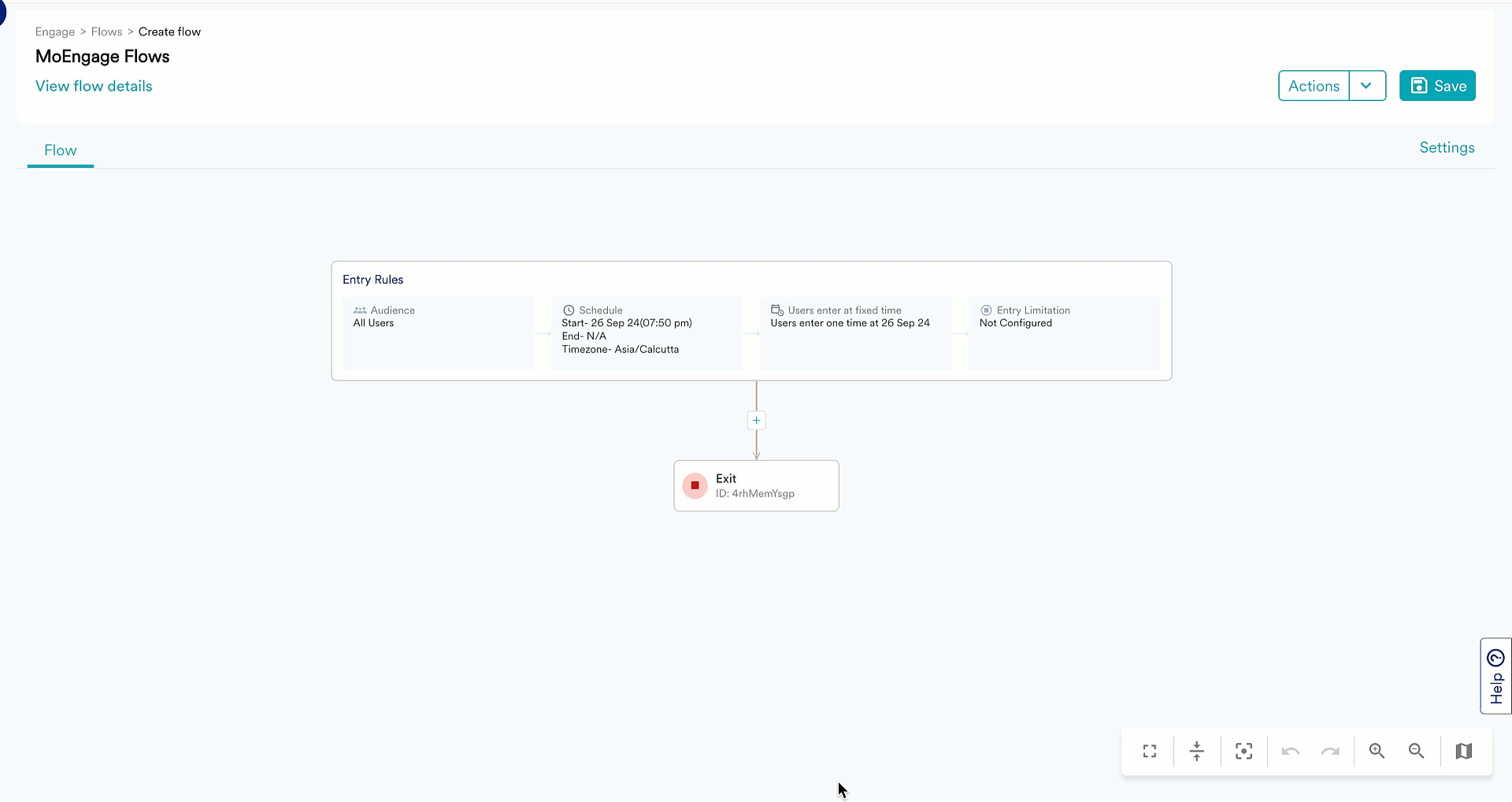Viewport: 1512px width, 802px height.
Task: Select the compact layout icon
Action: (1196, 751)
